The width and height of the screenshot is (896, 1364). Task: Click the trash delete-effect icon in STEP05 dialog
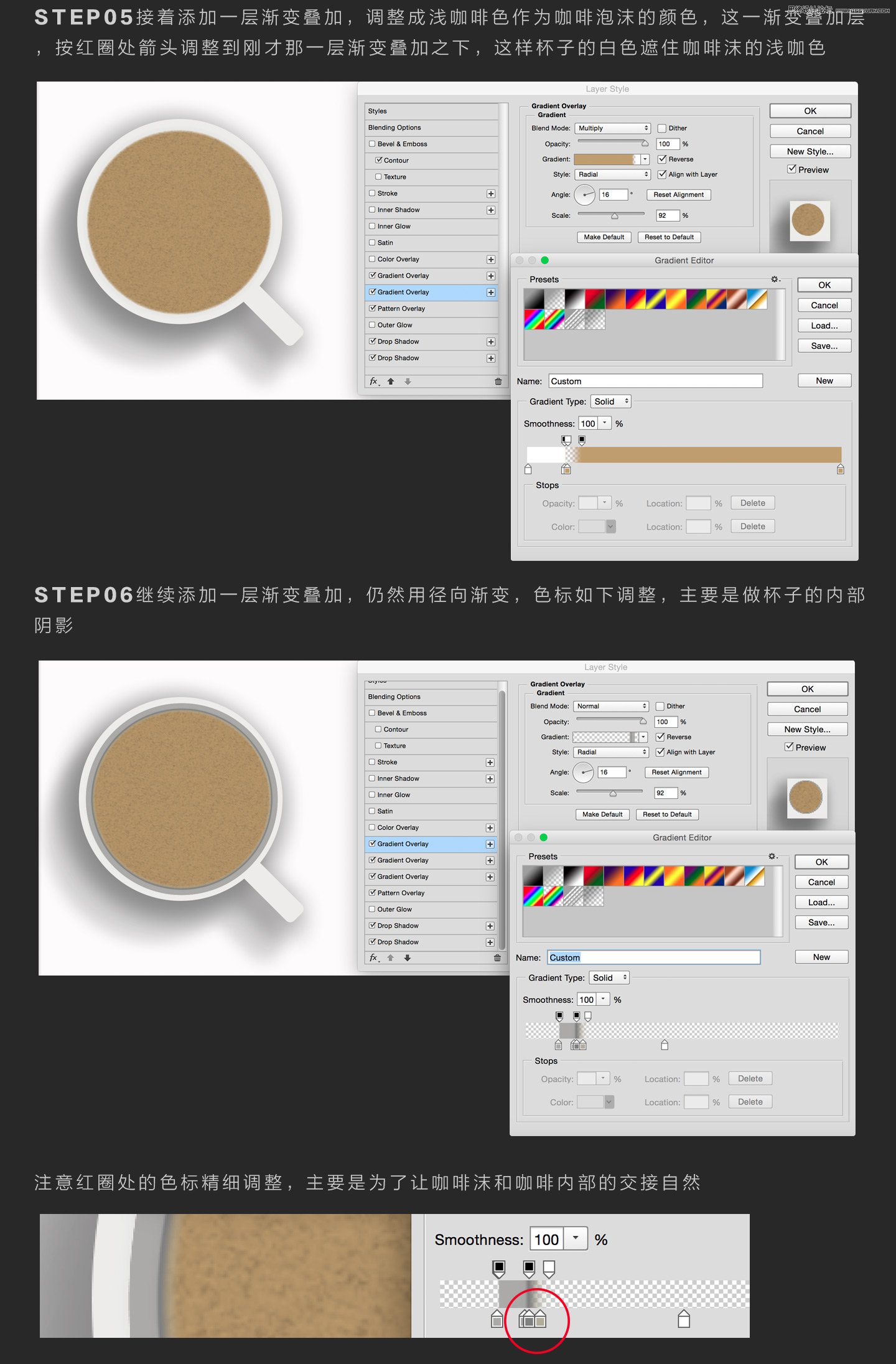(x=498, y=382)
